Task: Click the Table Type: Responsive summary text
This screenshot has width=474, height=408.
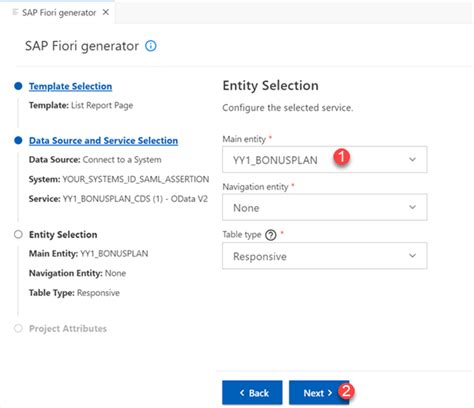Action: pyautogui.click(x=74, y=293)
